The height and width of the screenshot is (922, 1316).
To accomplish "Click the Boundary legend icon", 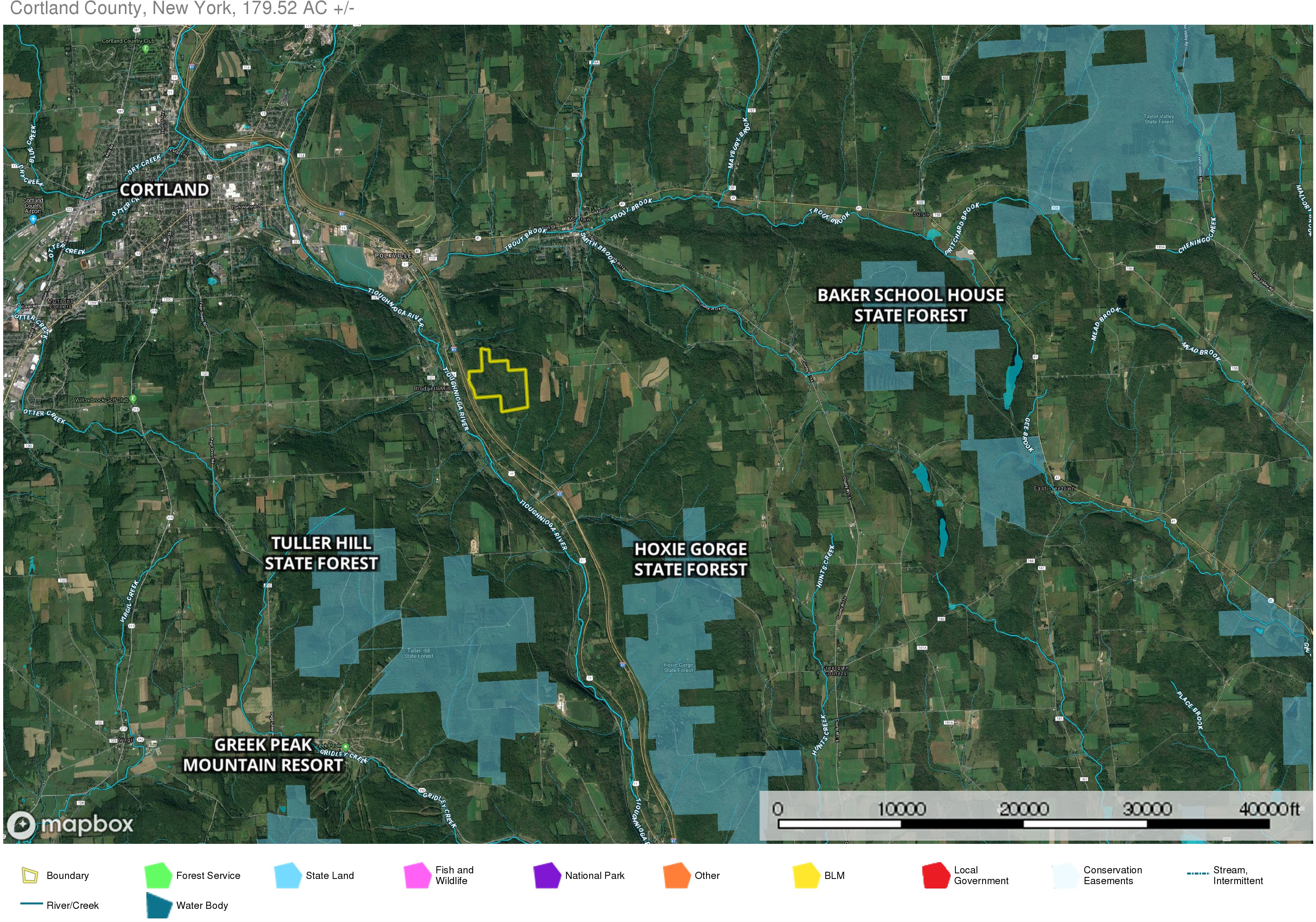I will click(30, 876).
